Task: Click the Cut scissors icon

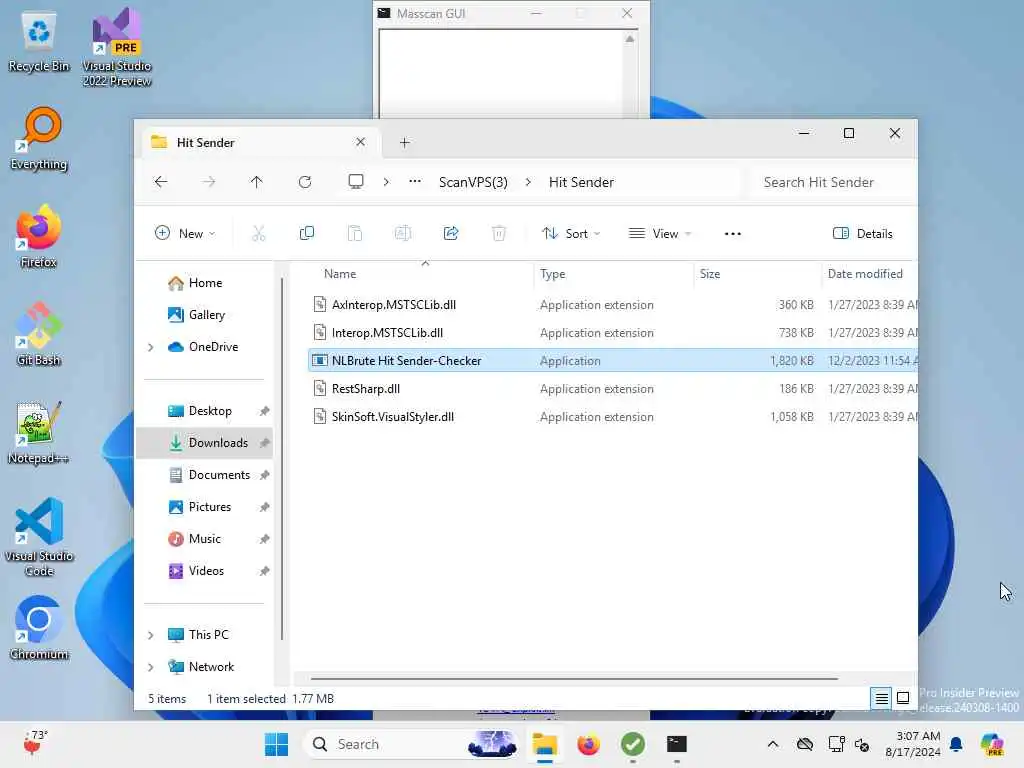Action: 259,233
